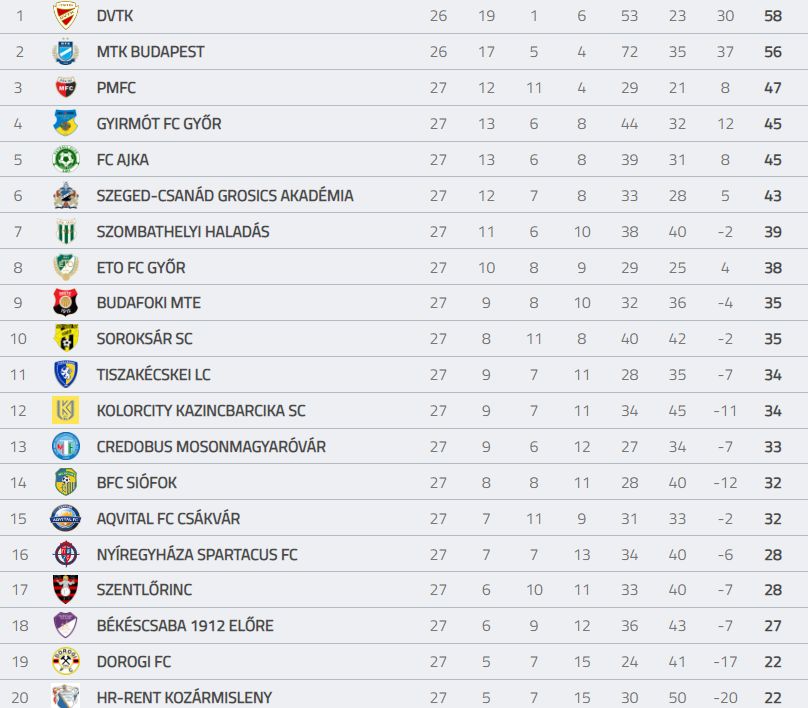
Task: Click the Szentlőrinc team name
Action: point(144,589)
